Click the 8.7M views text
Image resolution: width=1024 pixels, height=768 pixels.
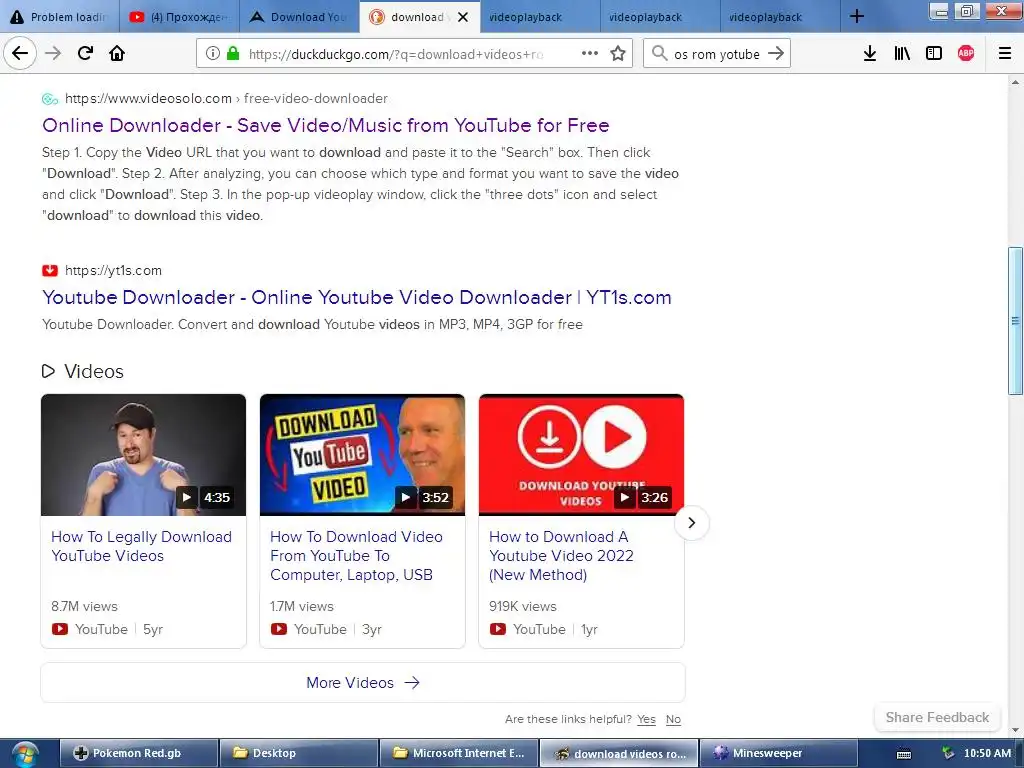pos(84,606)
